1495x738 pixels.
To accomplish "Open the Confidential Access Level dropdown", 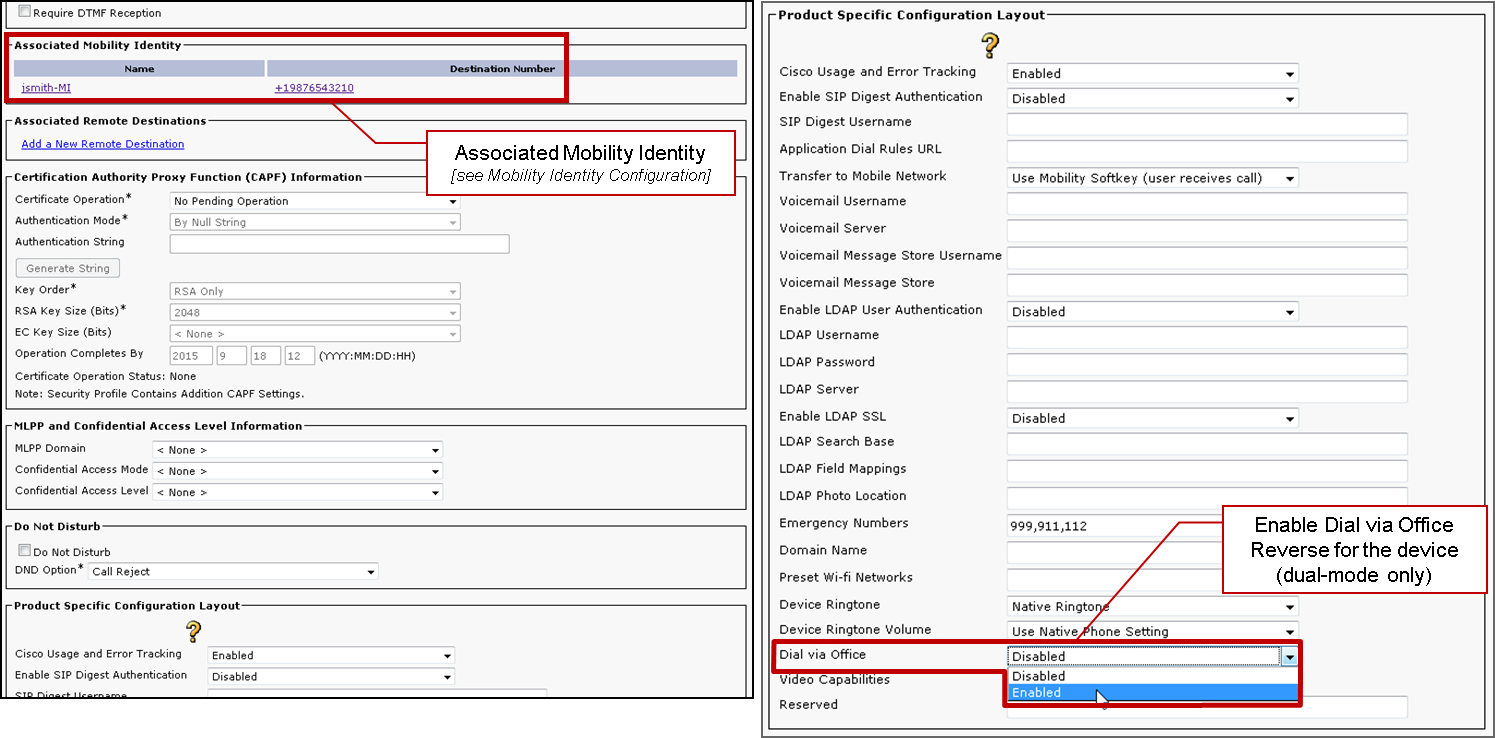I will pyautogui.click(x=298, y=492).
